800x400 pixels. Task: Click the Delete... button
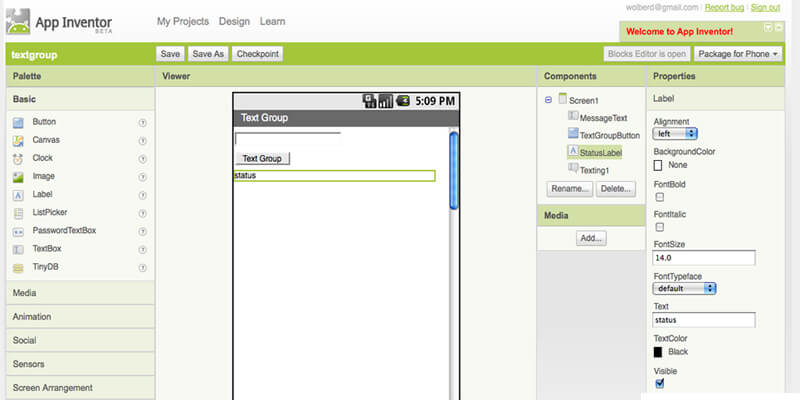point(616,189)
